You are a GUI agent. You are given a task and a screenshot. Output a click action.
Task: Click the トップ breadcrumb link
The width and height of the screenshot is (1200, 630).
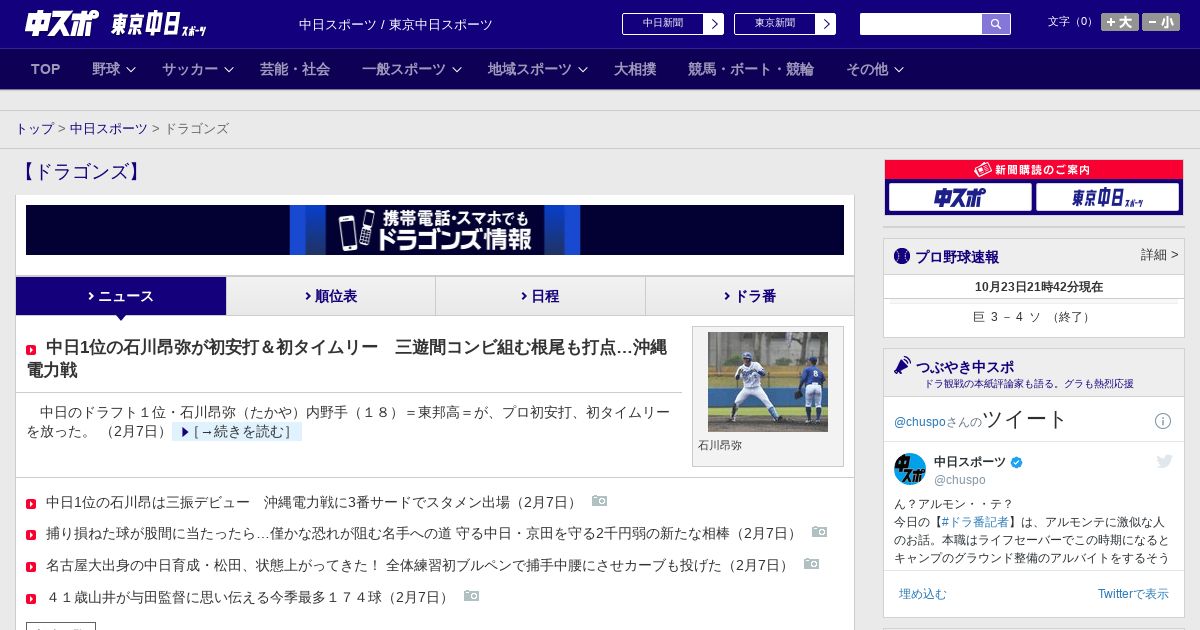34,129
